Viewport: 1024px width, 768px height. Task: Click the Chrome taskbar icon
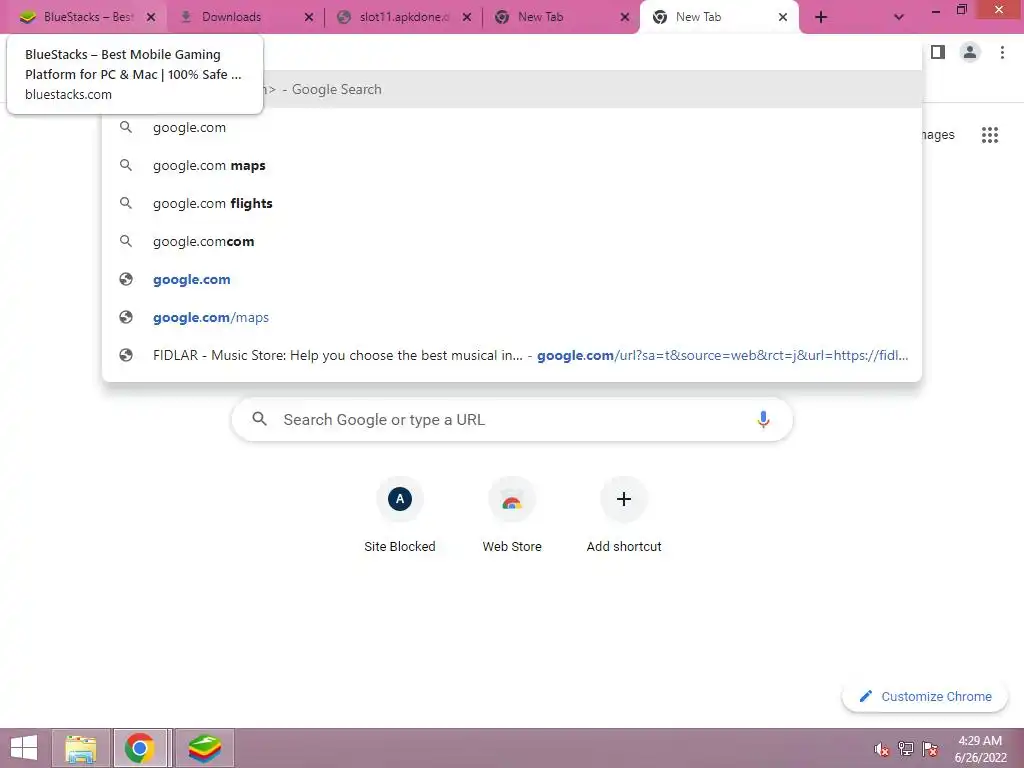[x=140, y=748]
